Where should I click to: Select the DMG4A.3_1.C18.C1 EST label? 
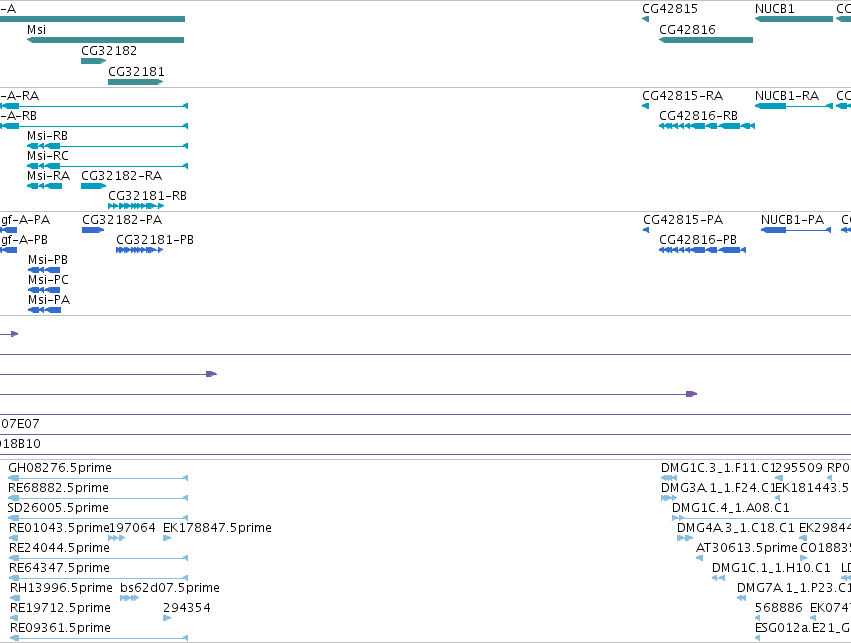click(x=735, y=528)
